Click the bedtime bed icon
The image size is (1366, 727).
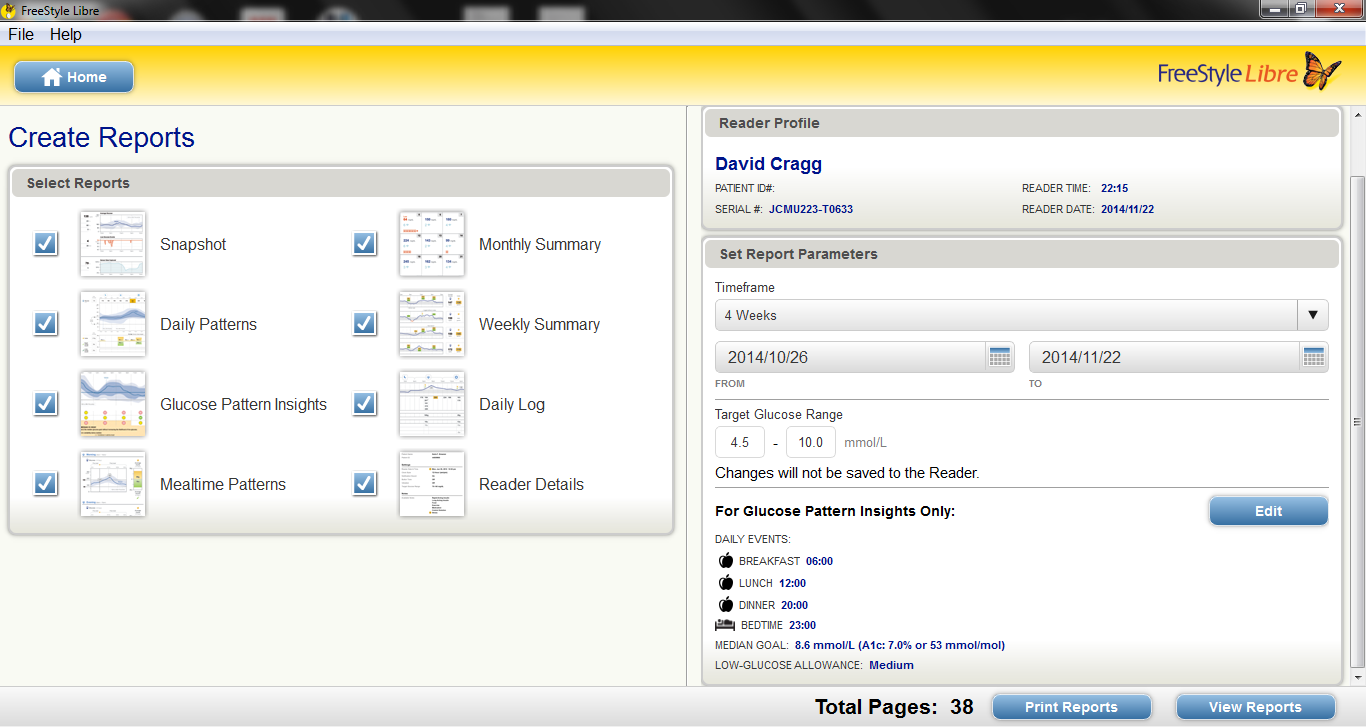pyautogui.click(x=727, y=625)
